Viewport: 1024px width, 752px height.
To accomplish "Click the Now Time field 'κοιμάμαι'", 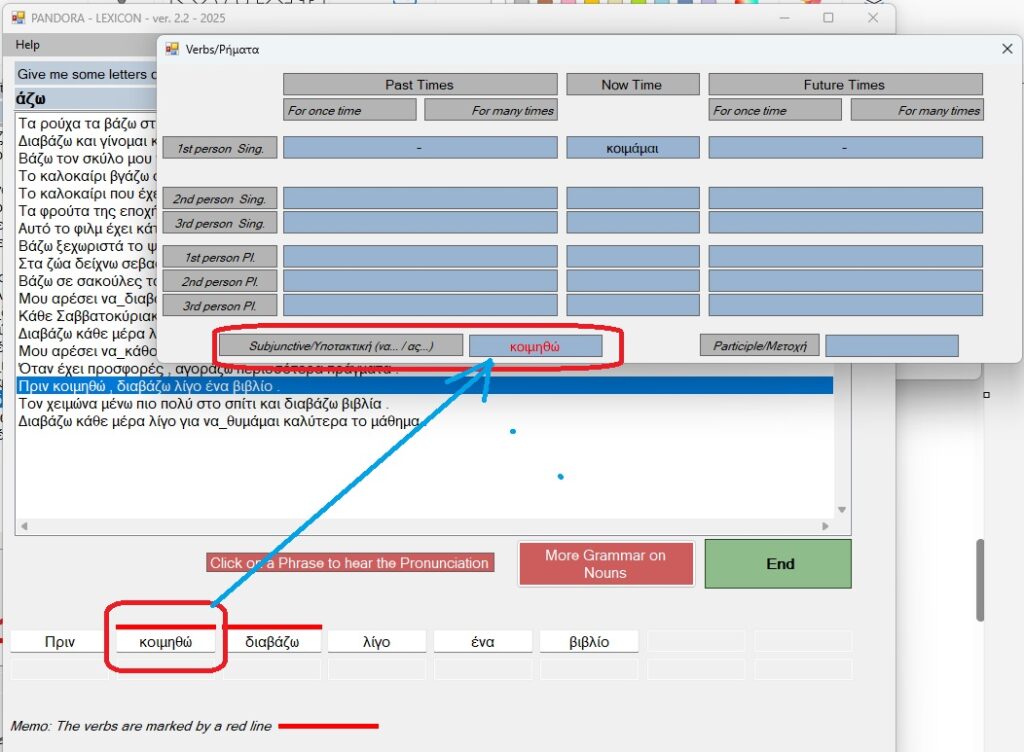I will point(632,148).
